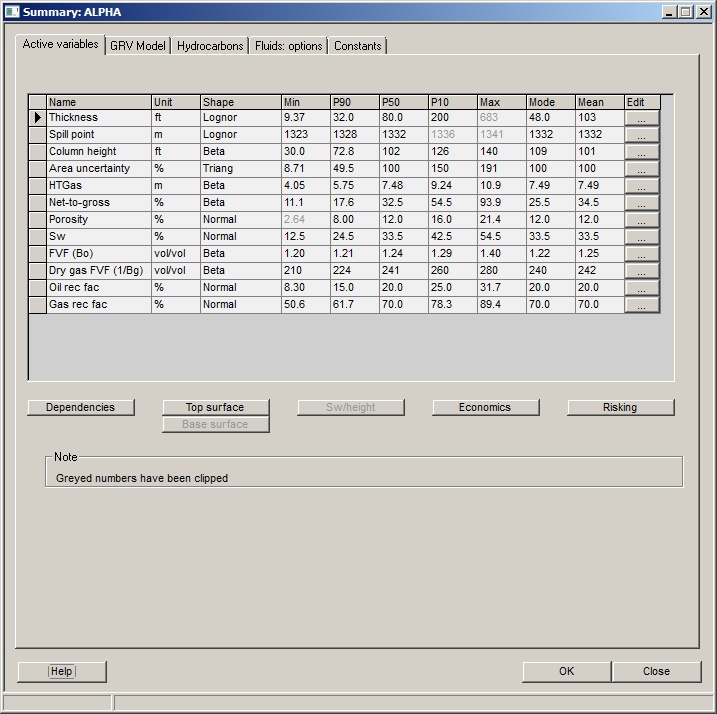Image resolution: width=717 pixels, height=714 pixels.
Task: Select the Fluids: options tab
Action: [288, 46]
